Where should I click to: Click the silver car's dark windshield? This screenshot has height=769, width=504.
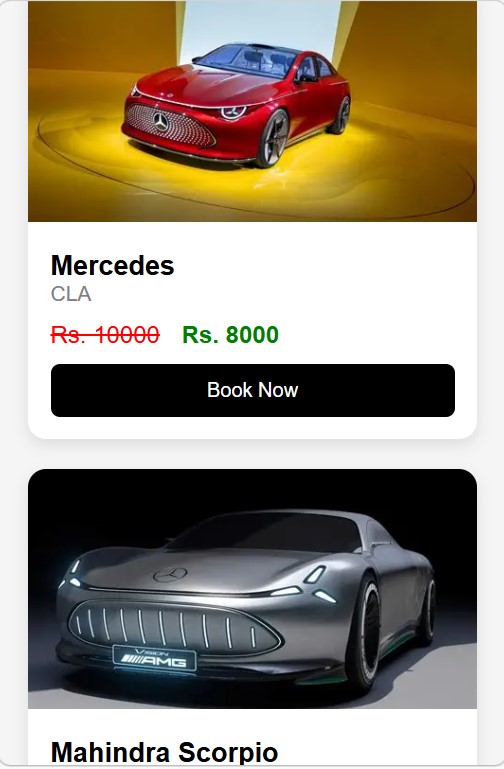click(x=265, y=532)
